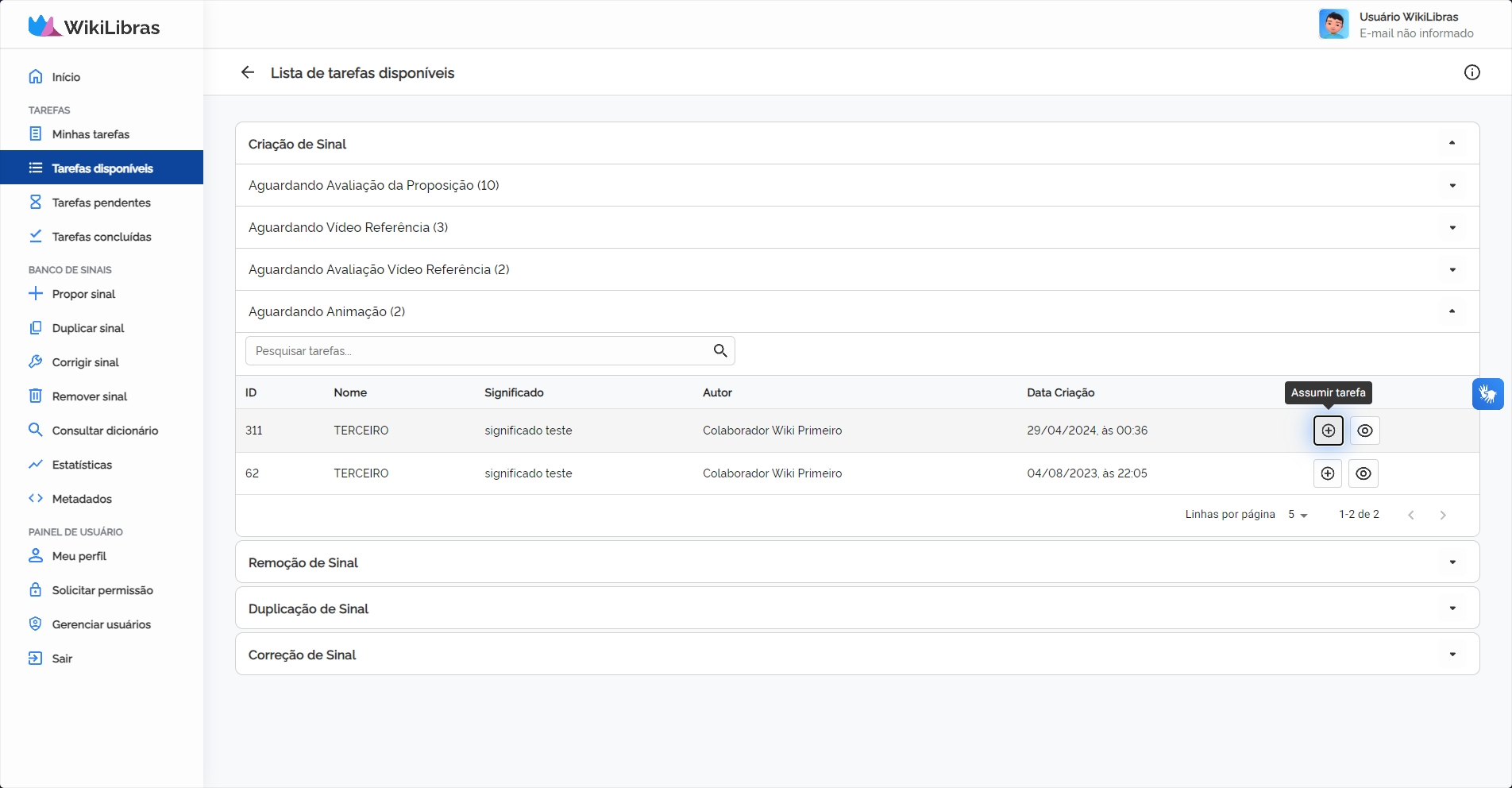Expand the Correção de Sinal panel
Screen dimensions: 1512x788
point(1452,655)
